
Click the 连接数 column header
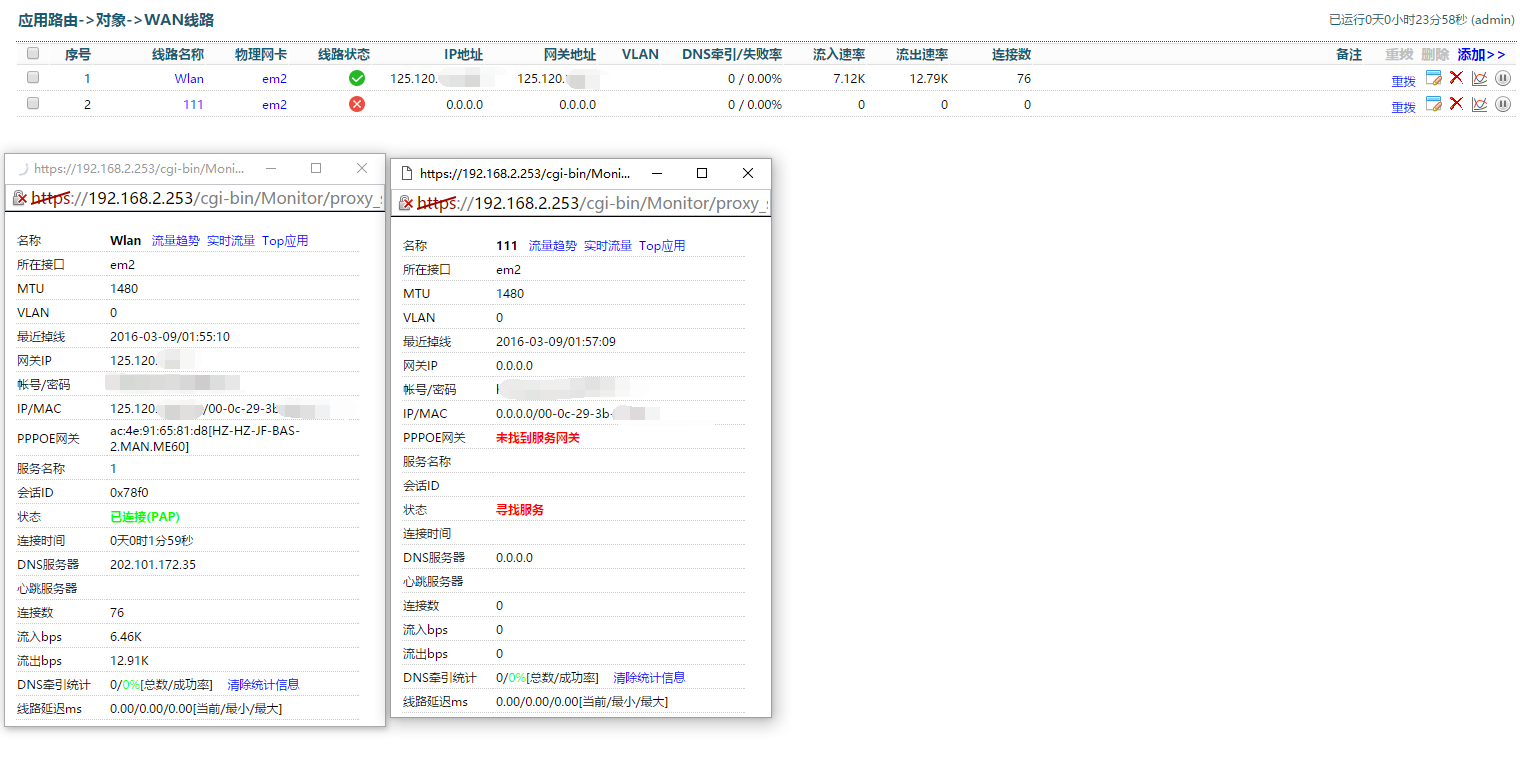click(1011, 55)
